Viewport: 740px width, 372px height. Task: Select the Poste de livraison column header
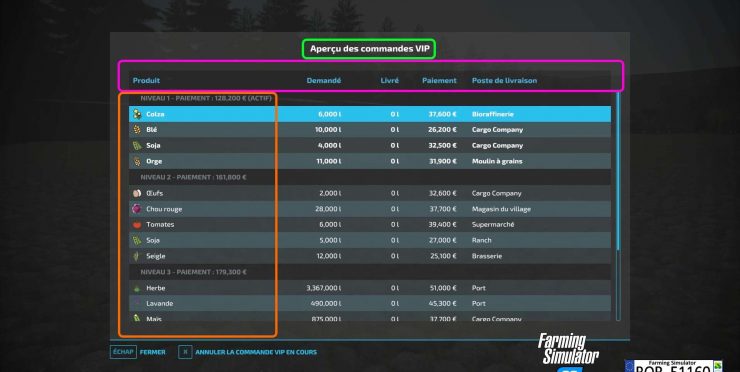coord(504,80)
